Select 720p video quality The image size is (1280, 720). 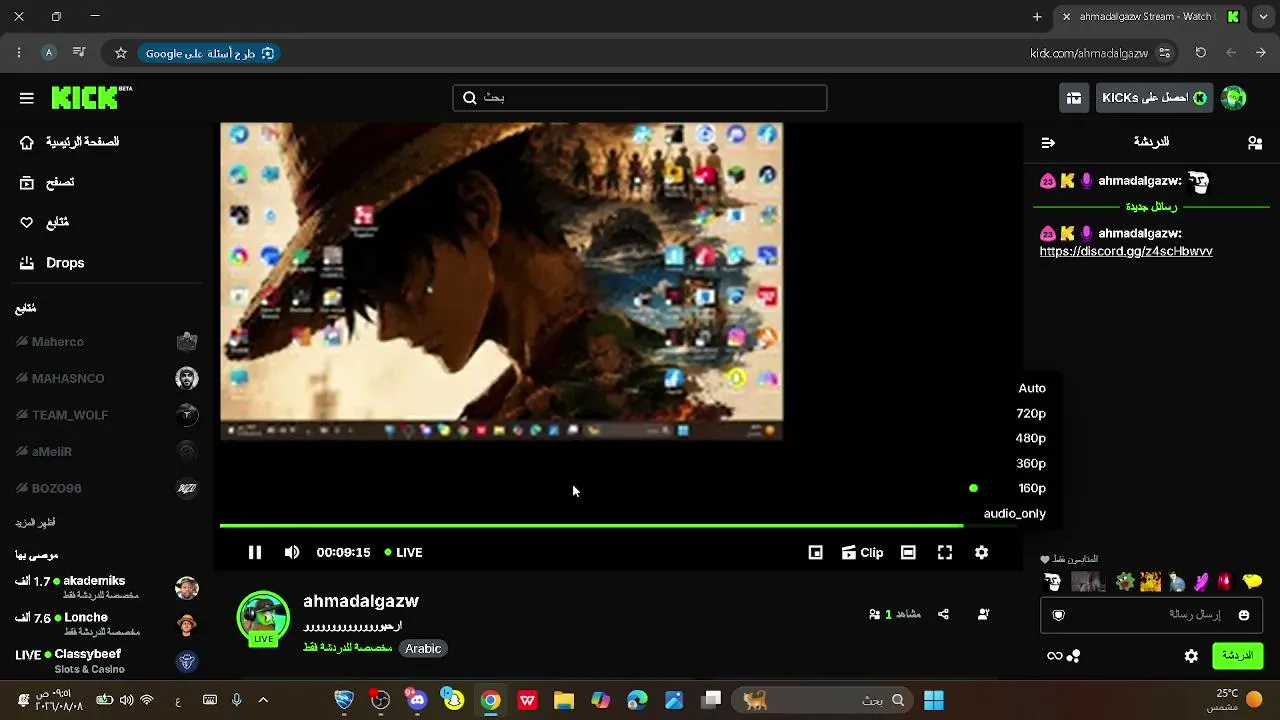coord(1031,413)
